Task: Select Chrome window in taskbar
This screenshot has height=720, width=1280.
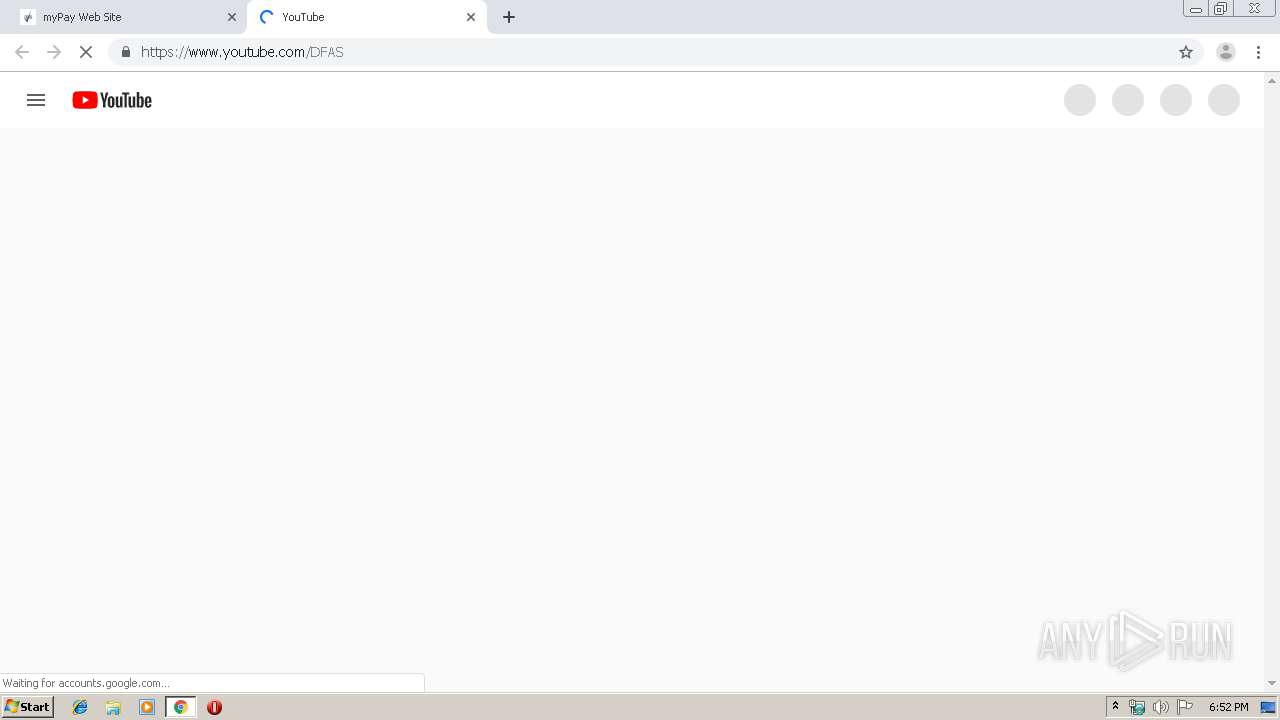Action: (x=180, y=707)
